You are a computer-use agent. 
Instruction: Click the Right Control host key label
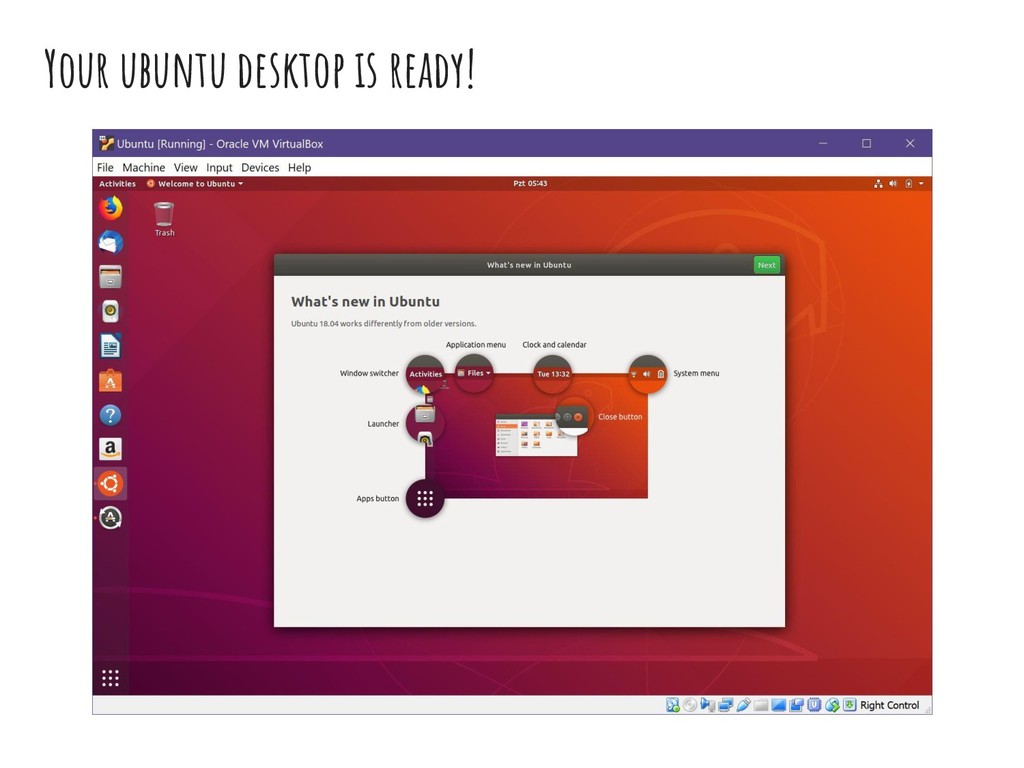(x=889, y=705)
